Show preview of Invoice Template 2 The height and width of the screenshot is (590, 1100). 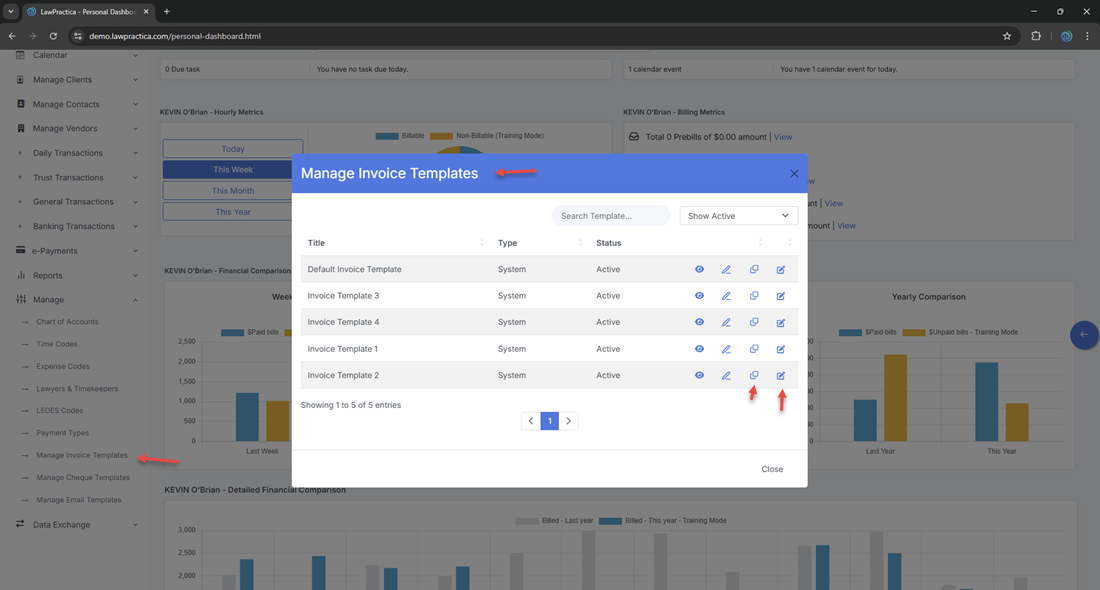pos(699,376)
